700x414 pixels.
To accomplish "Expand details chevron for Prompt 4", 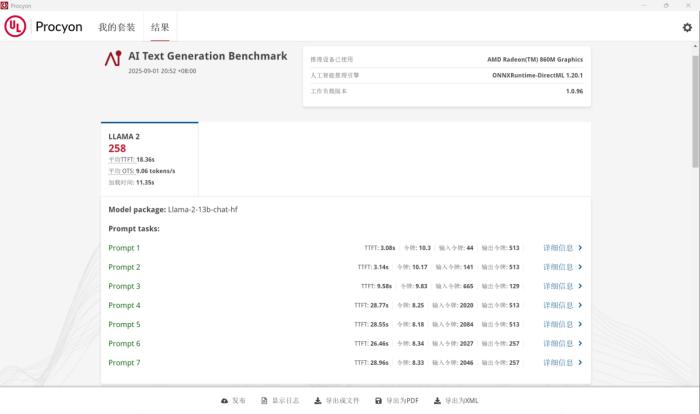I will point(580,305).
